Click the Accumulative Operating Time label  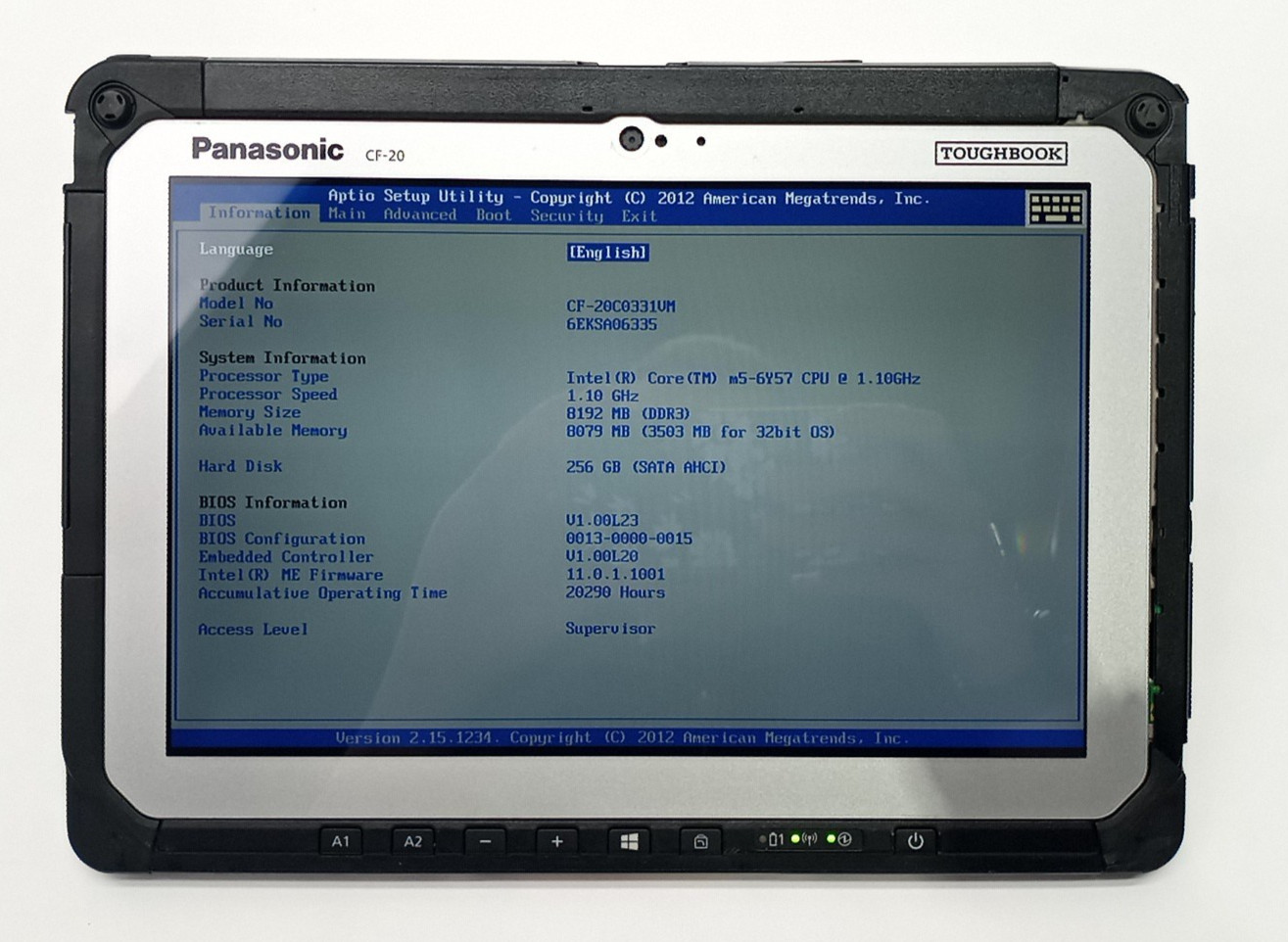coord(322,592)
